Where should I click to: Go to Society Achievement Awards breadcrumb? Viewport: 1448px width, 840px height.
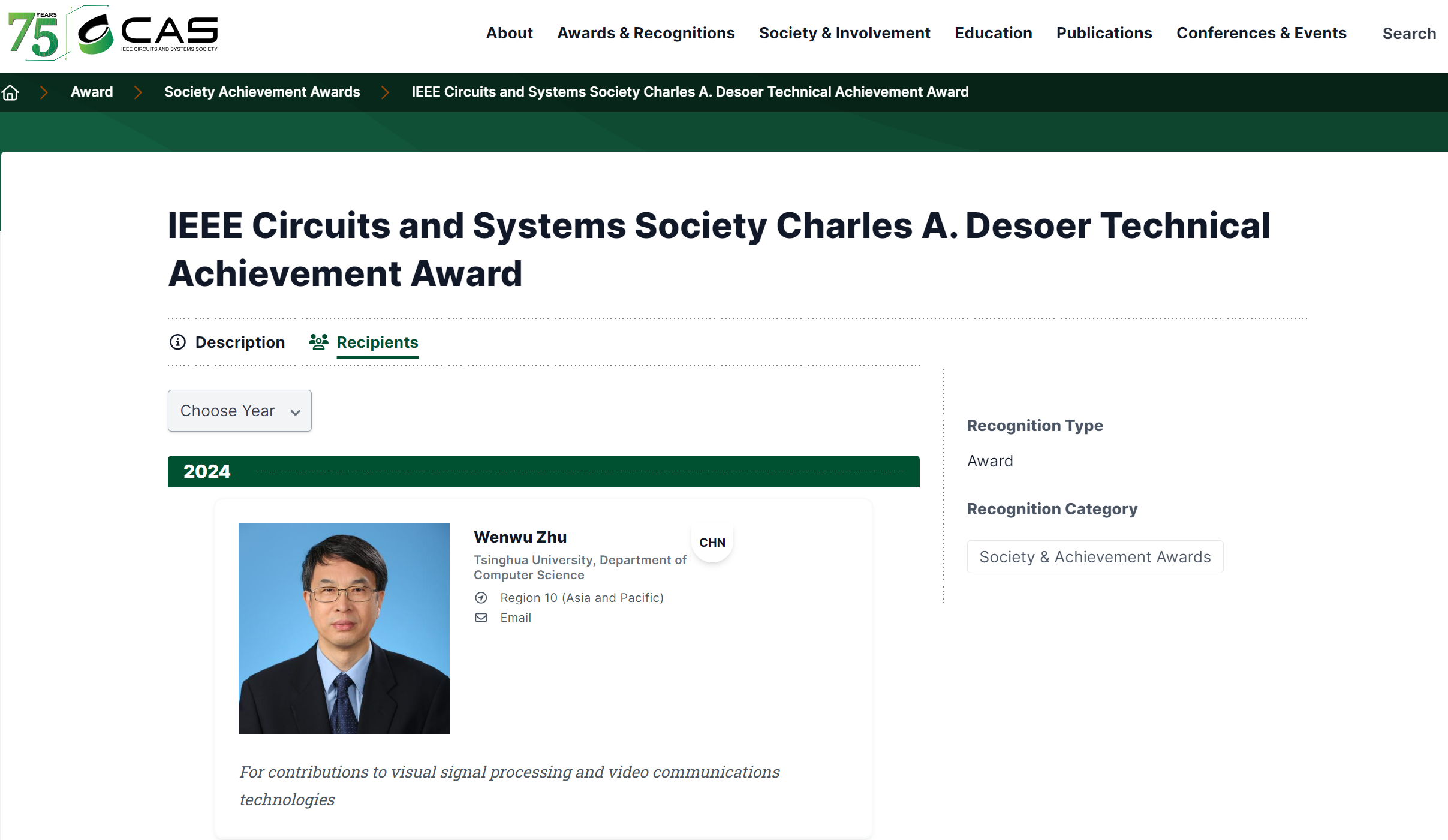pyautogui.click(x=262, y=92)
